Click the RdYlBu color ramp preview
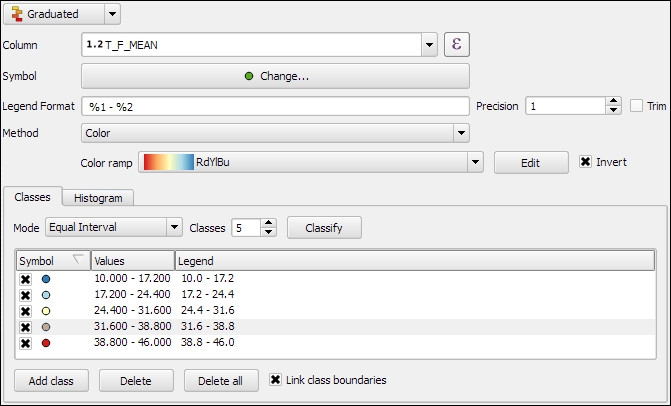671x406 pixels. [169, 162]
